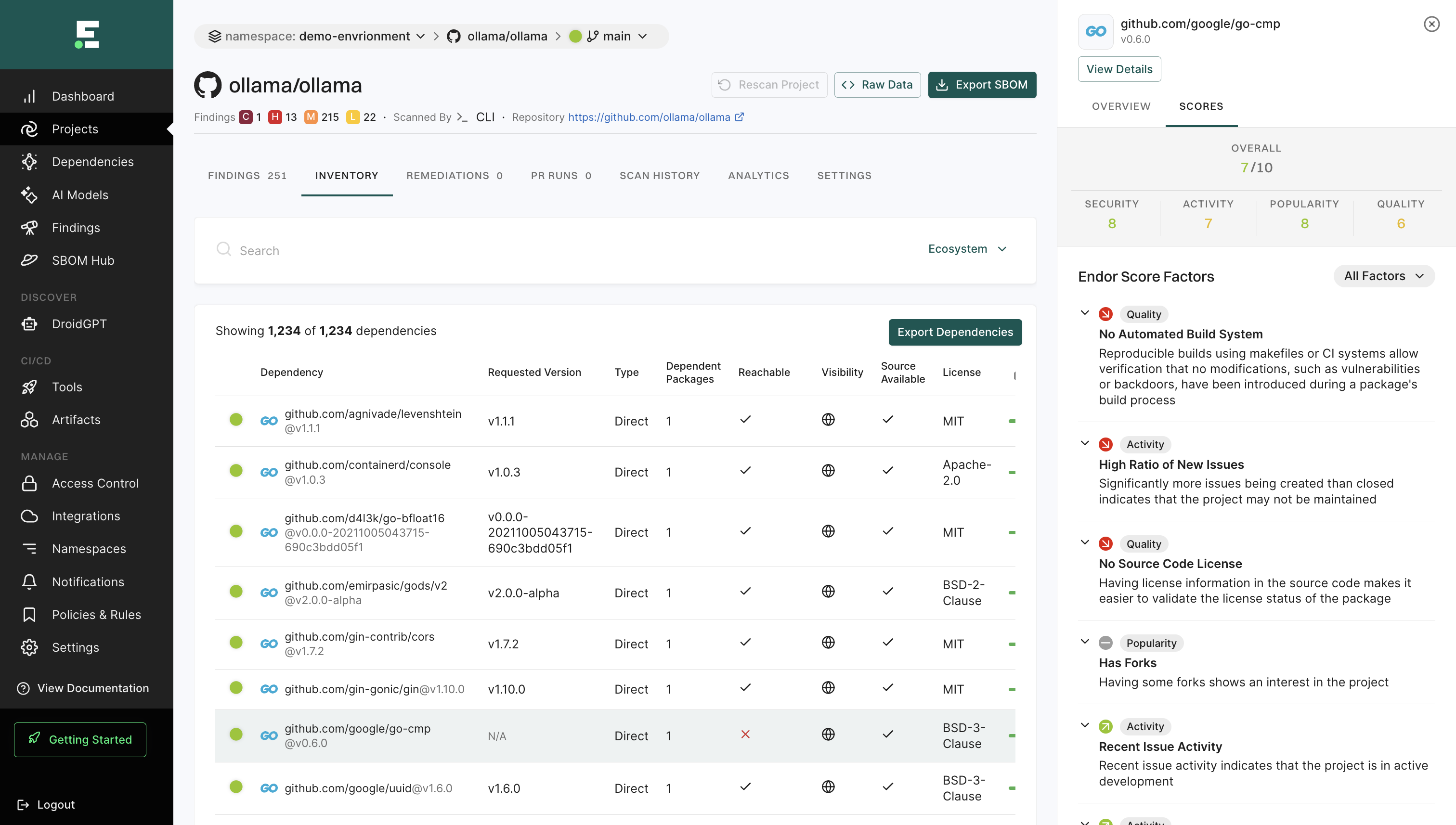The height and width of the screenshot is (825, 1456).
Task: Click the AI Models sidebar icon
Action: pos(29,195)
